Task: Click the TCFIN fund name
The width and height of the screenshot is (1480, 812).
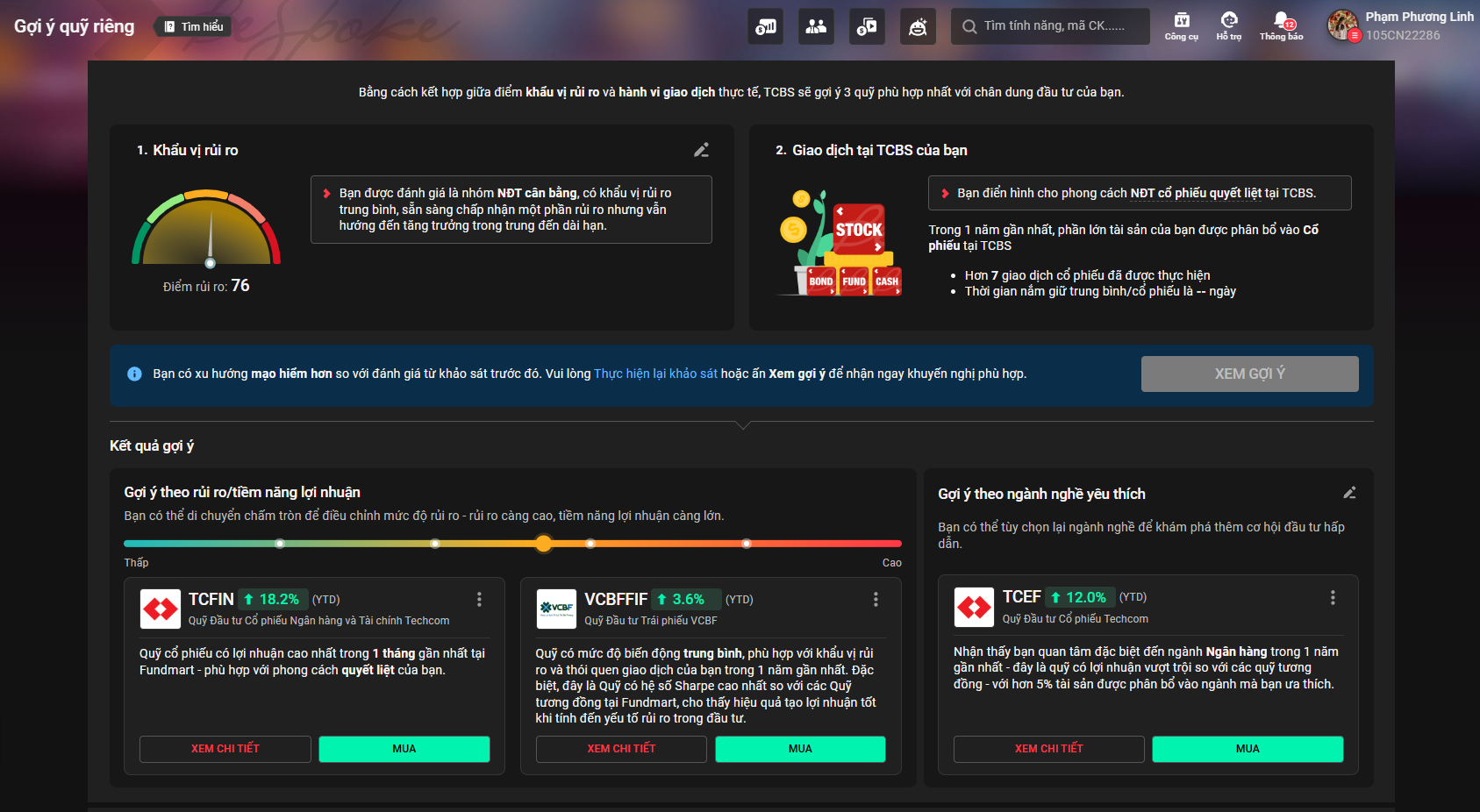Action: (x=211, y=599)
